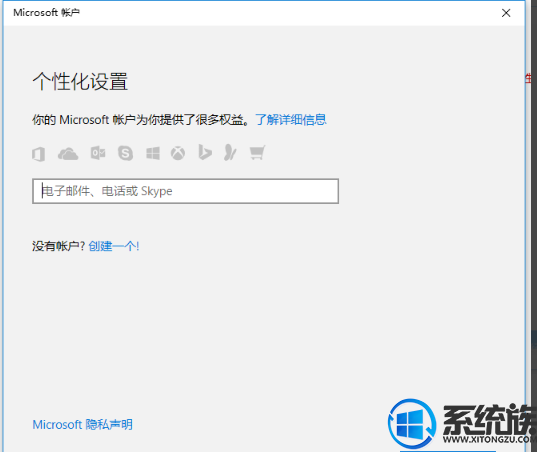
Task: Click the OneDrive cloud icon
Action: (x=68, y=153)
